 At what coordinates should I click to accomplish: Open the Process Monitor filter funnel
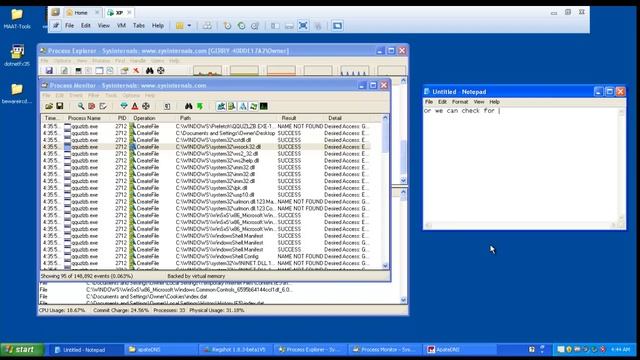point(124,106)
